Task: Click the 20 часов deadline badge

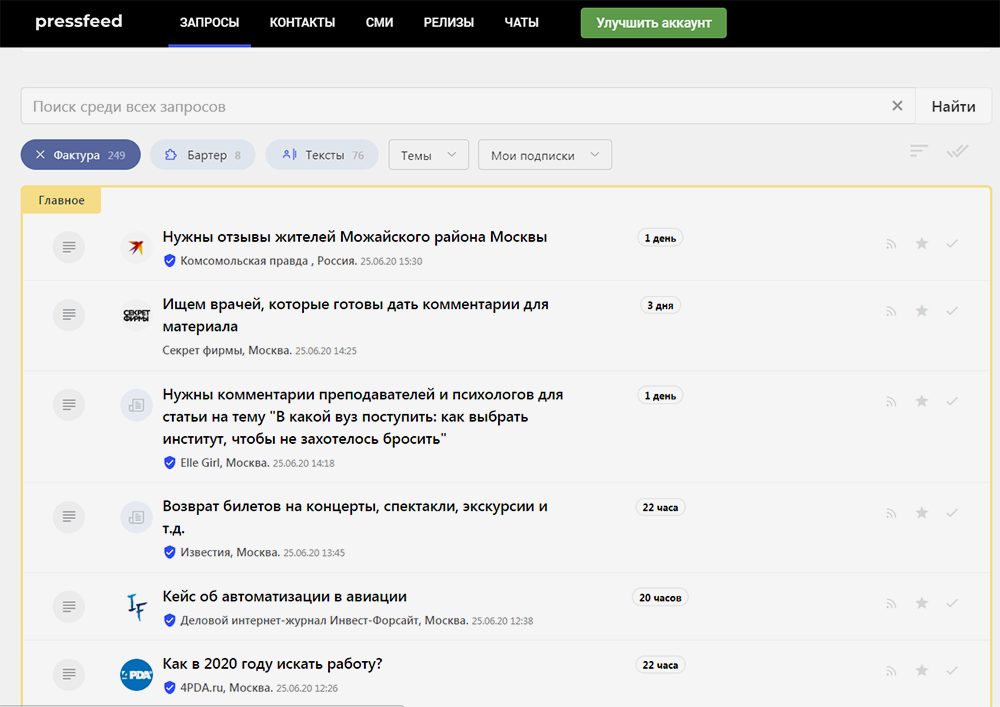Action: 660,597
